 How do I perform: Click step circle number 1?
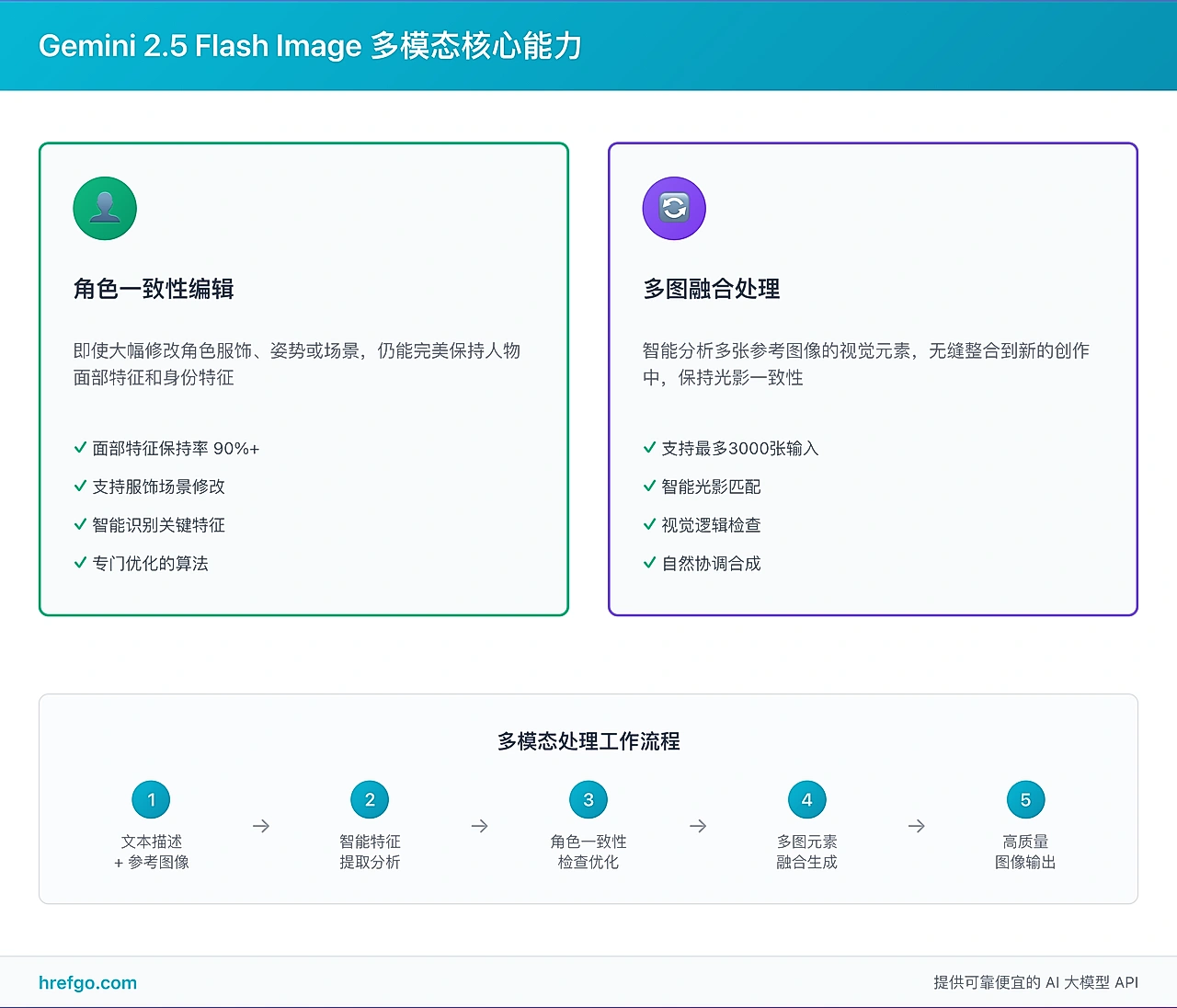[152, 799]
